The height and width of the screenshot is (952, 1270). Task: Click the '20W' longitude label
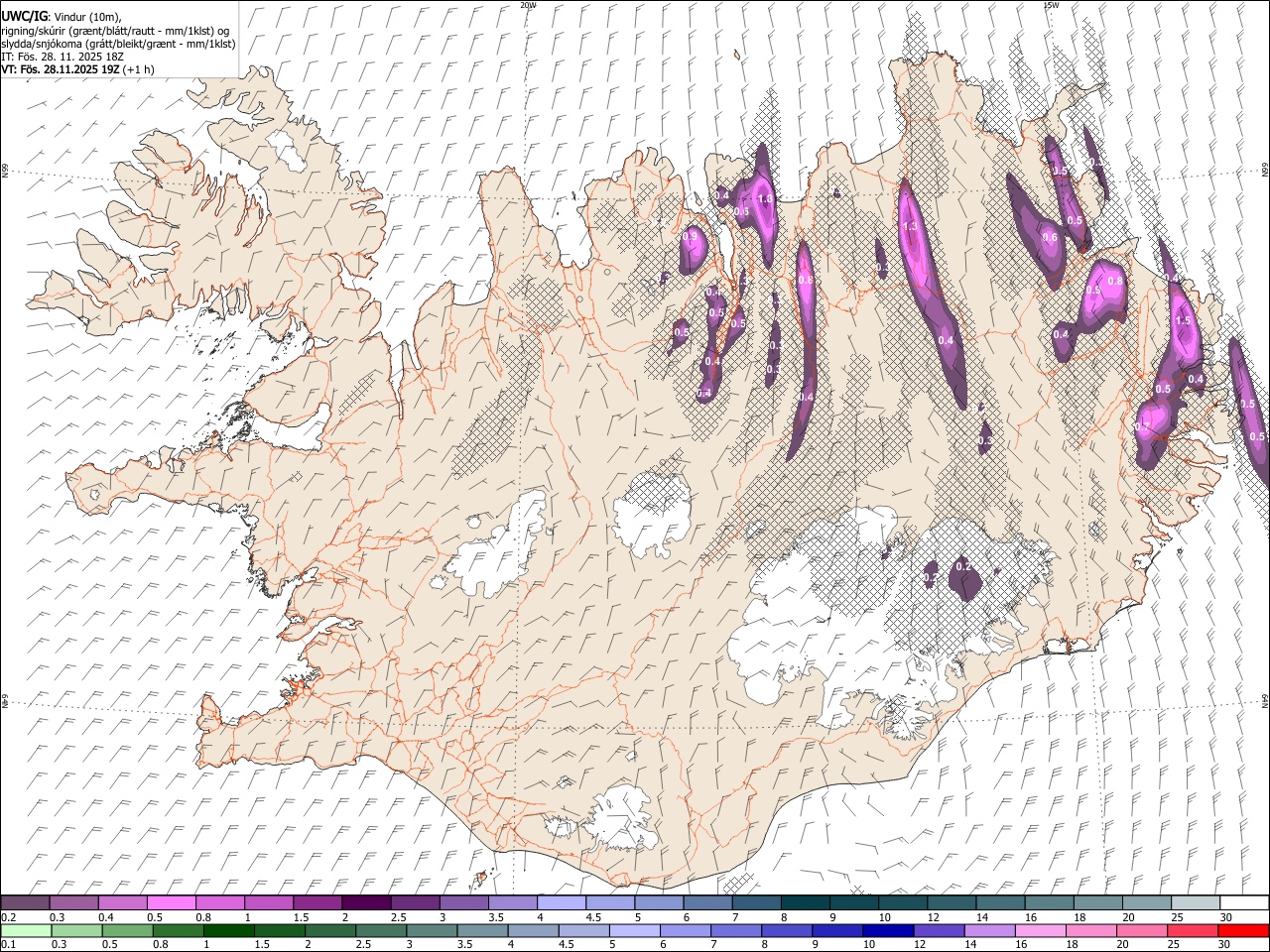[528, 5]
